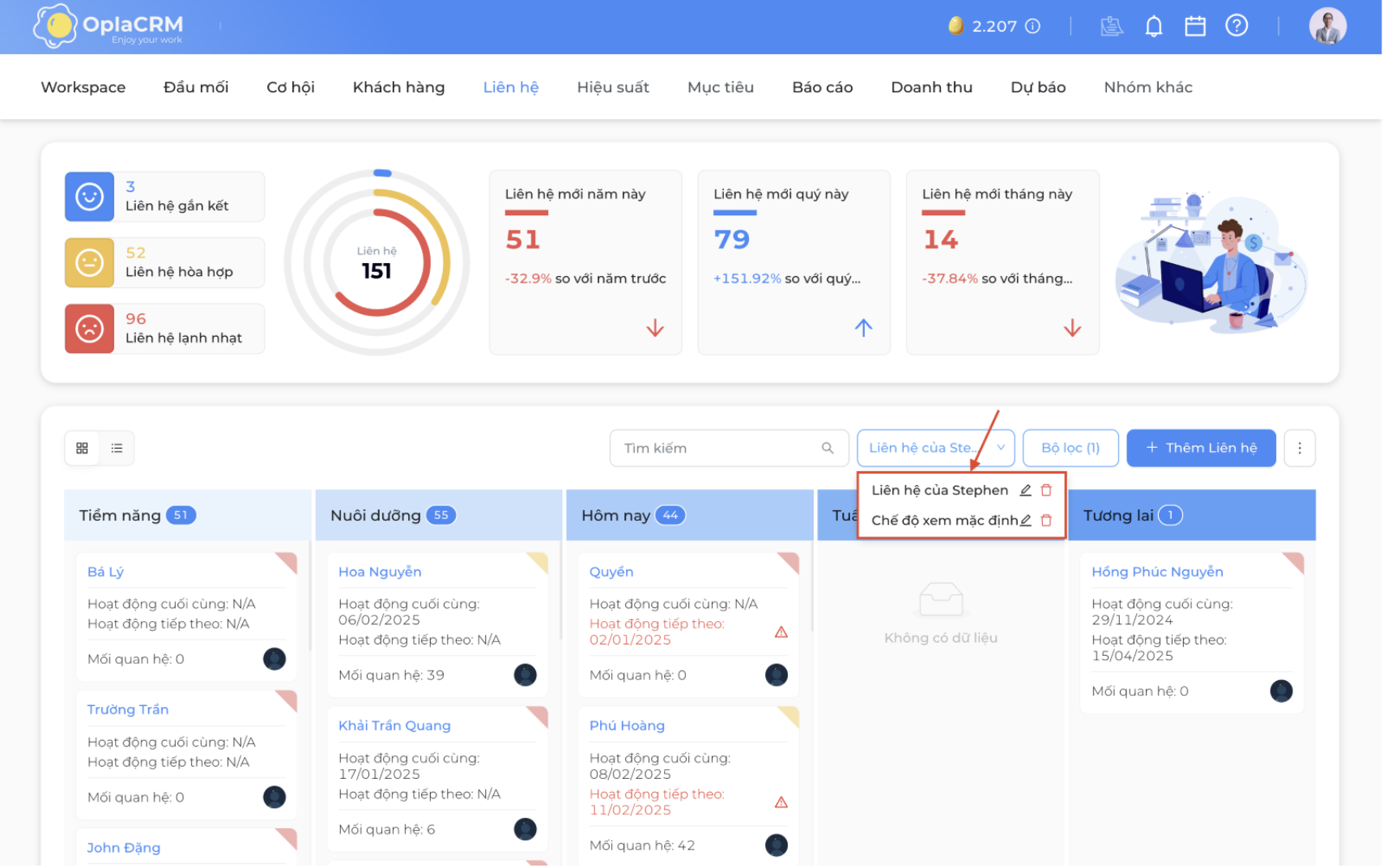
Task: Click owner avatar on Hồng Phúc Nguyễn card
Action: [1281, 691]
